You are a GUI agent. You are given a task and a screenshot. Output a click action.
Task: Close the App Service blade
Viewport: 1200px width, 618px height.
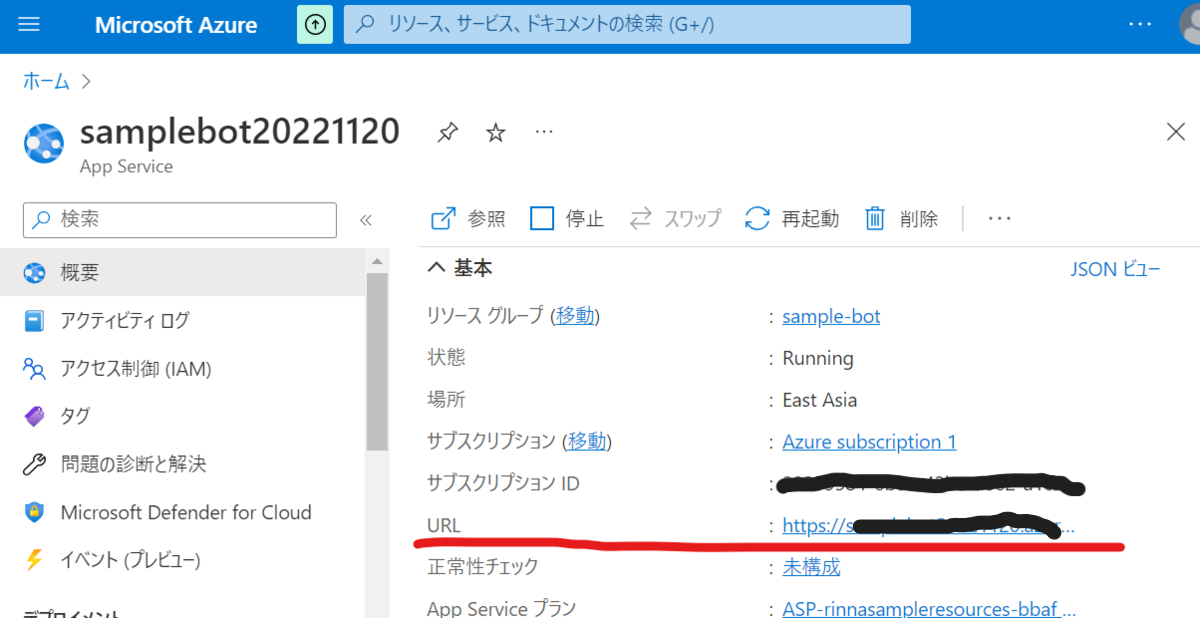click(1177, 132)
